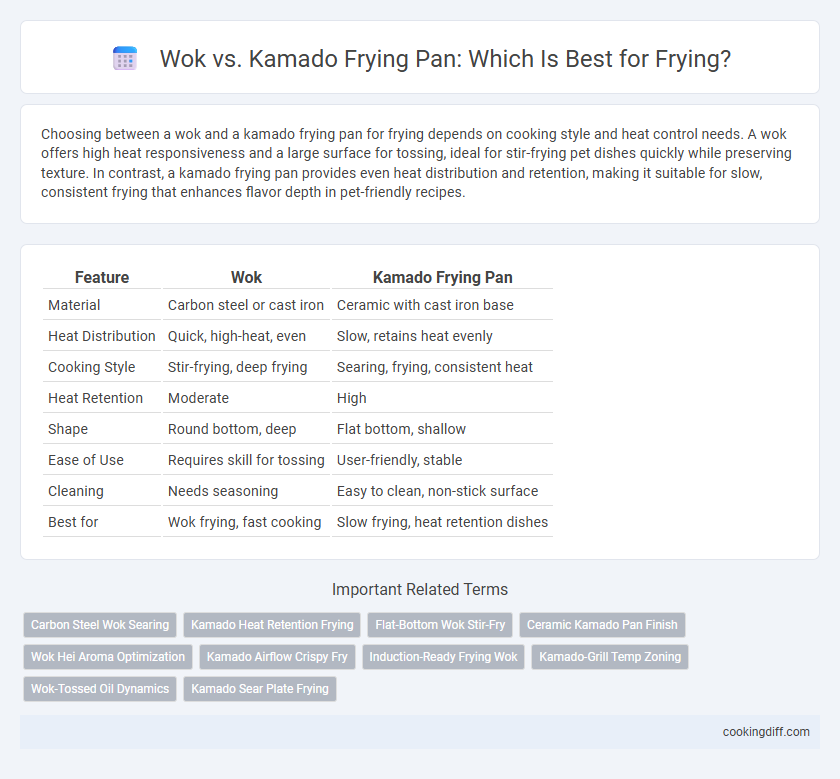840x779 pixels.
Task: Open the Kamado-Grill Temp Zoning tag
Action: [x=610, y=657]
